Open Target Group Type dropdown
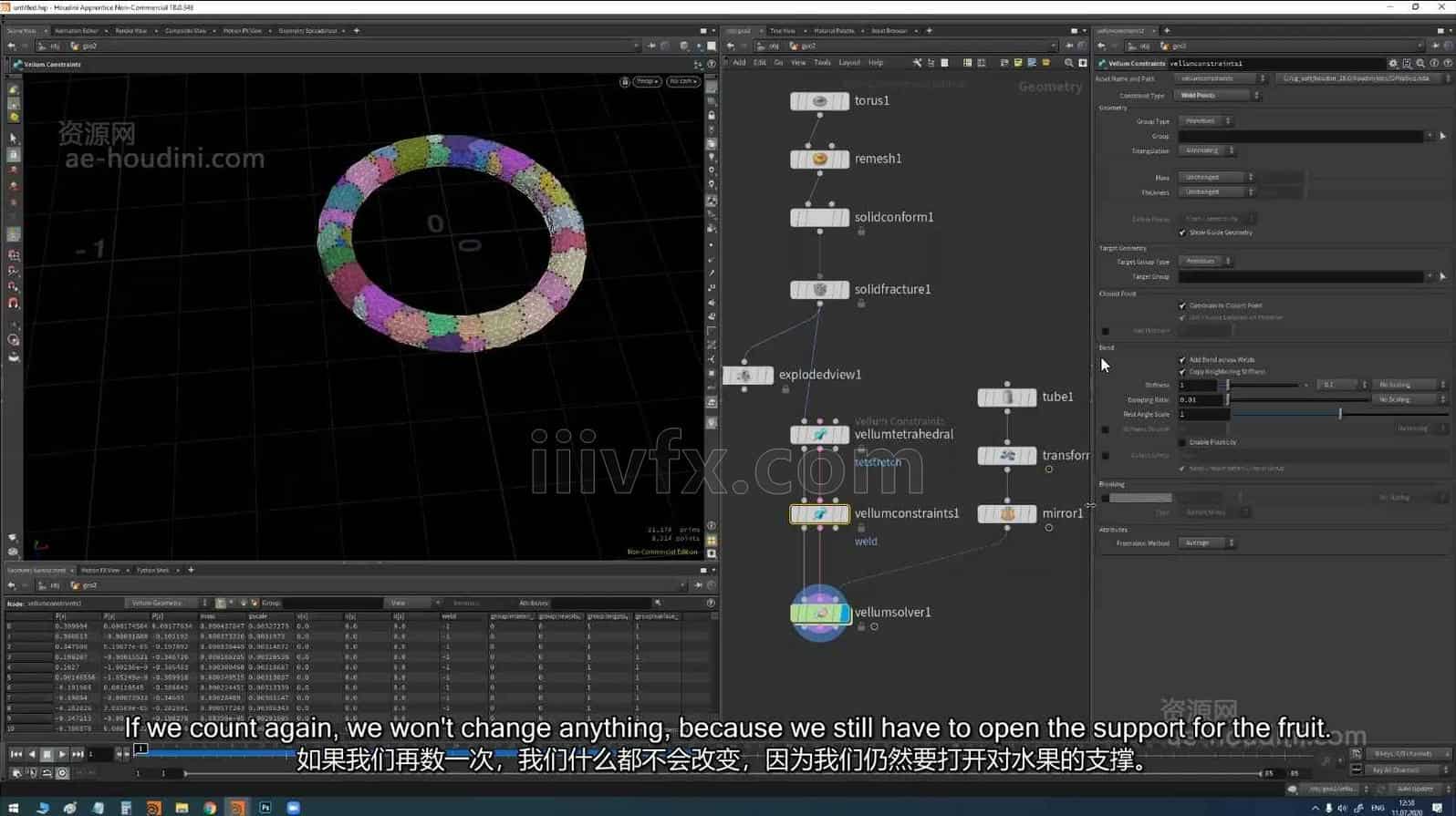 1205,262
